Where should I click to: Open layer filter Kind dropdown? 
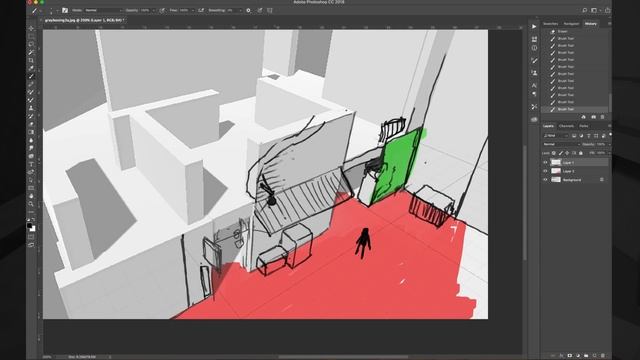coord(556,136)
